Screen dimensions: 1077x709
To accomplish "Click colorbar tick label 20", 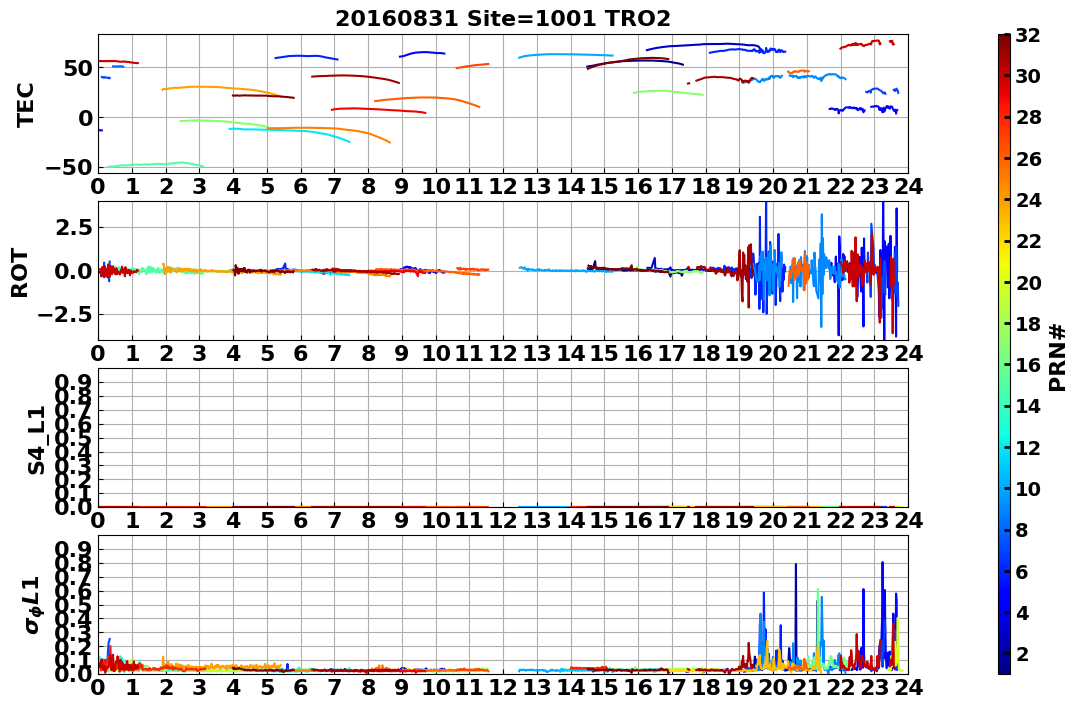I will click(x=1028, y=282).
